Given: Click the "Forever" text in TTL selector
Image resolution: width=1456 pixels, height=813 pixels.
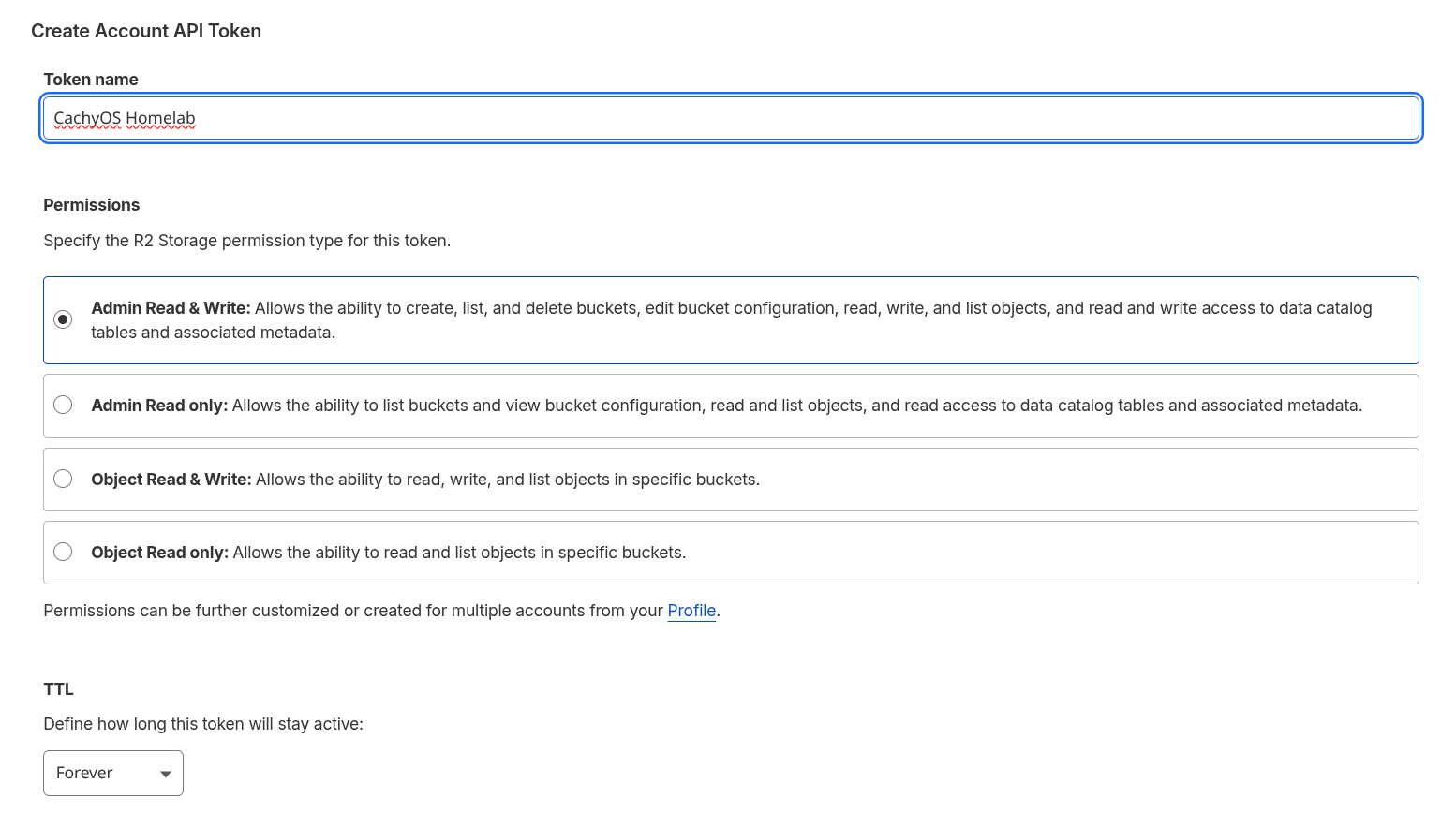Looking at the screenshot, I should pos(84,773).
